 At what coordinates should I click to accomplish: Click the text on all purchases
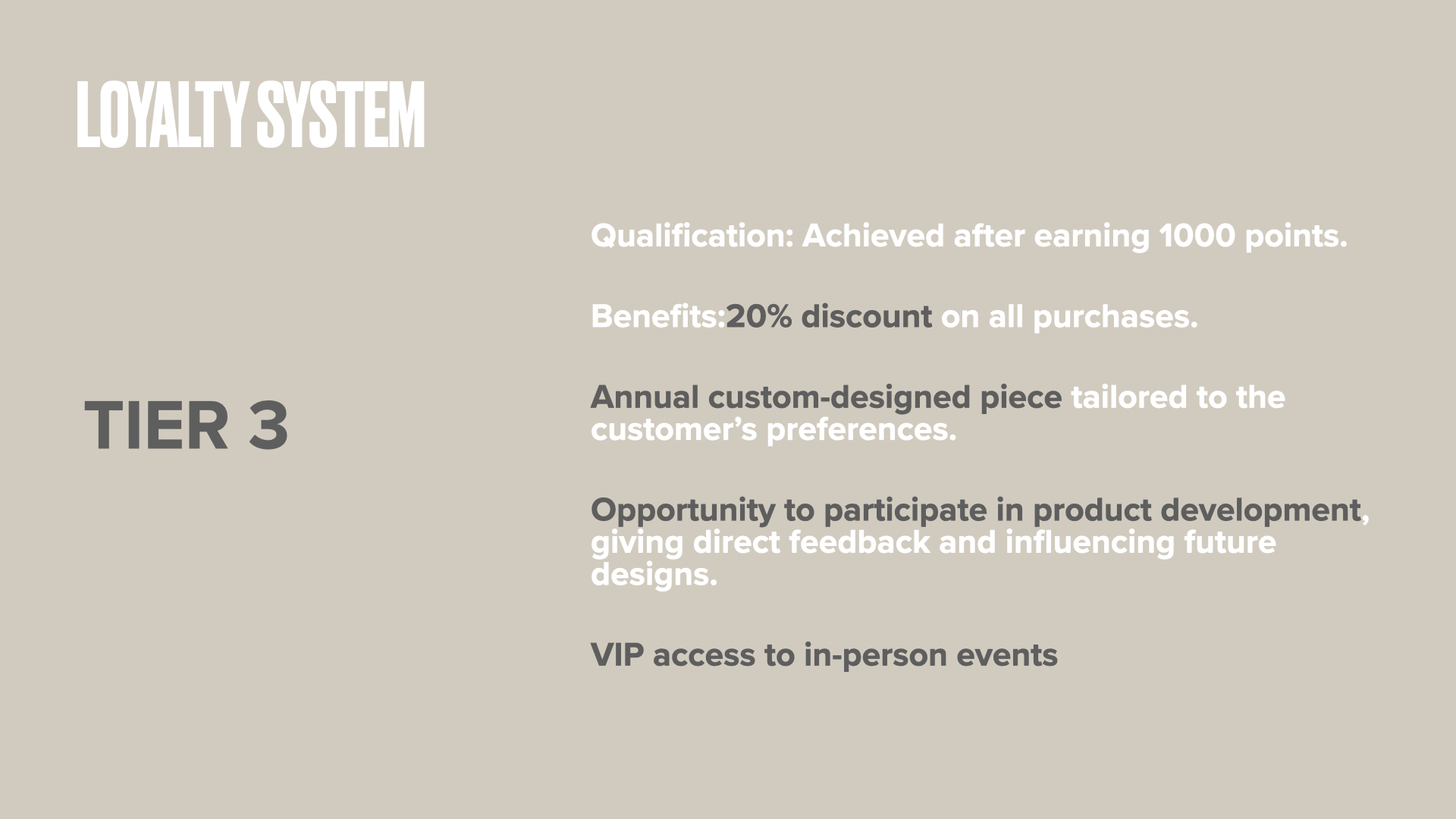1069,316
